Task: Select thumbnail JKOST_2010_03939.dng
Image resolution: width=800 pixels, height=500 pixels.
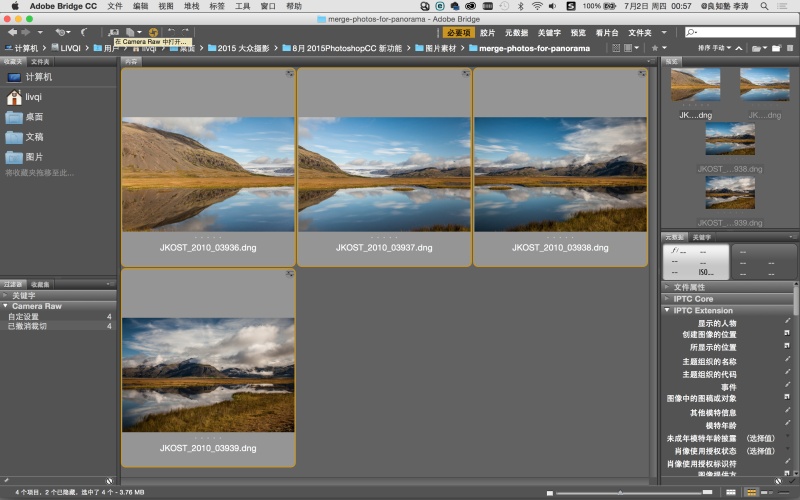Action: (208, 368)
